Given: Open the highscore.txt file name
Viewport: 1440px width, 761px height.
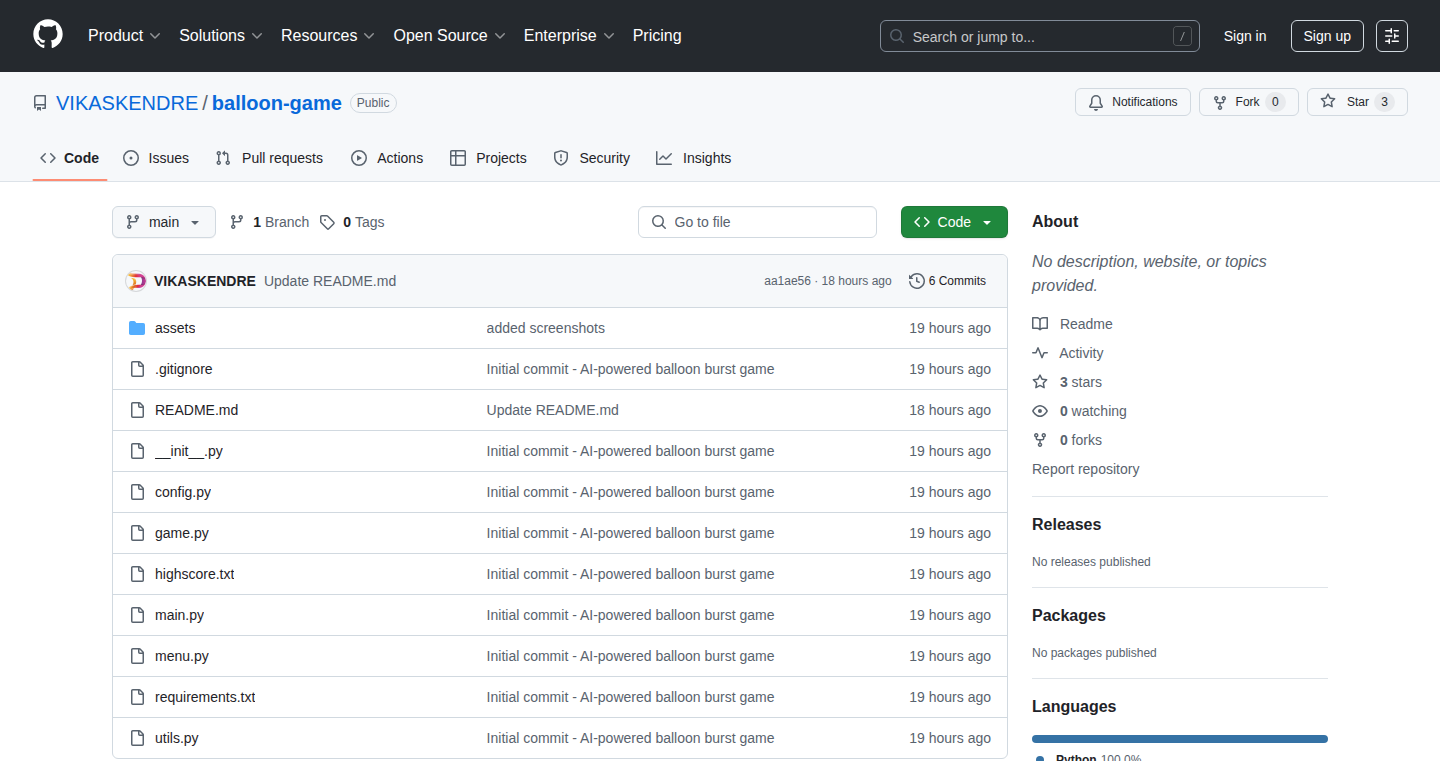Looking at the screenshot, I should (195, 574).
